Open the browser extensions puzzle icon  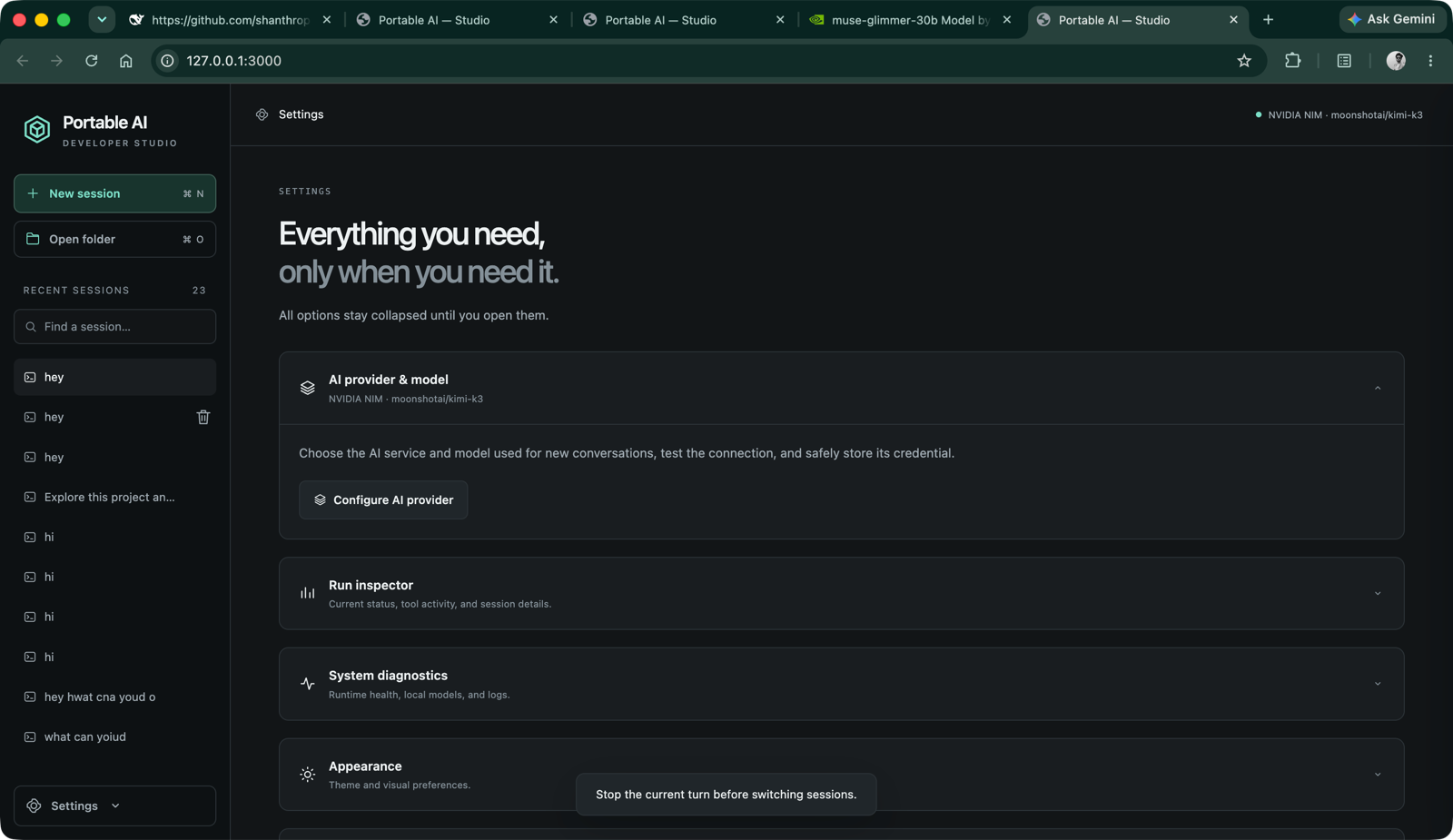pos(1292,61)
